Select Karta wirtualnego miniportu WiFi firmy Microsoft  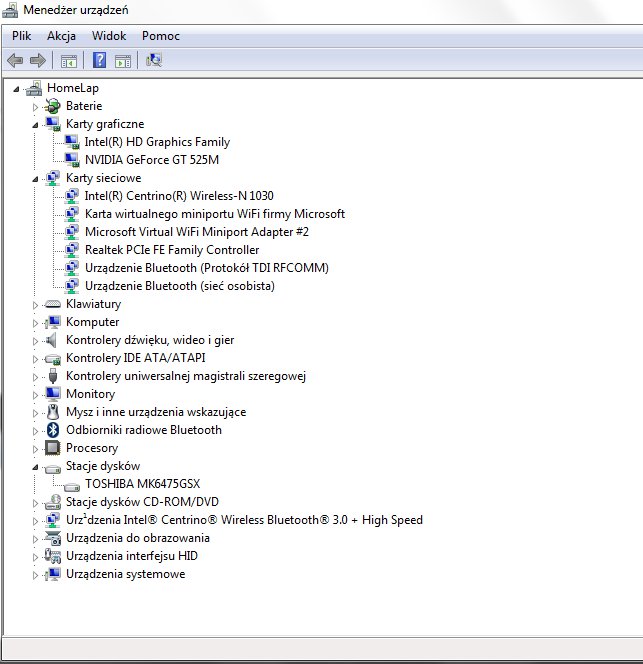click(215, 214)
